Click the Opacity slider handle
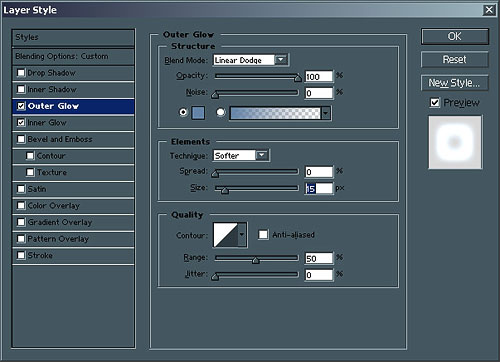 [298, 78]
